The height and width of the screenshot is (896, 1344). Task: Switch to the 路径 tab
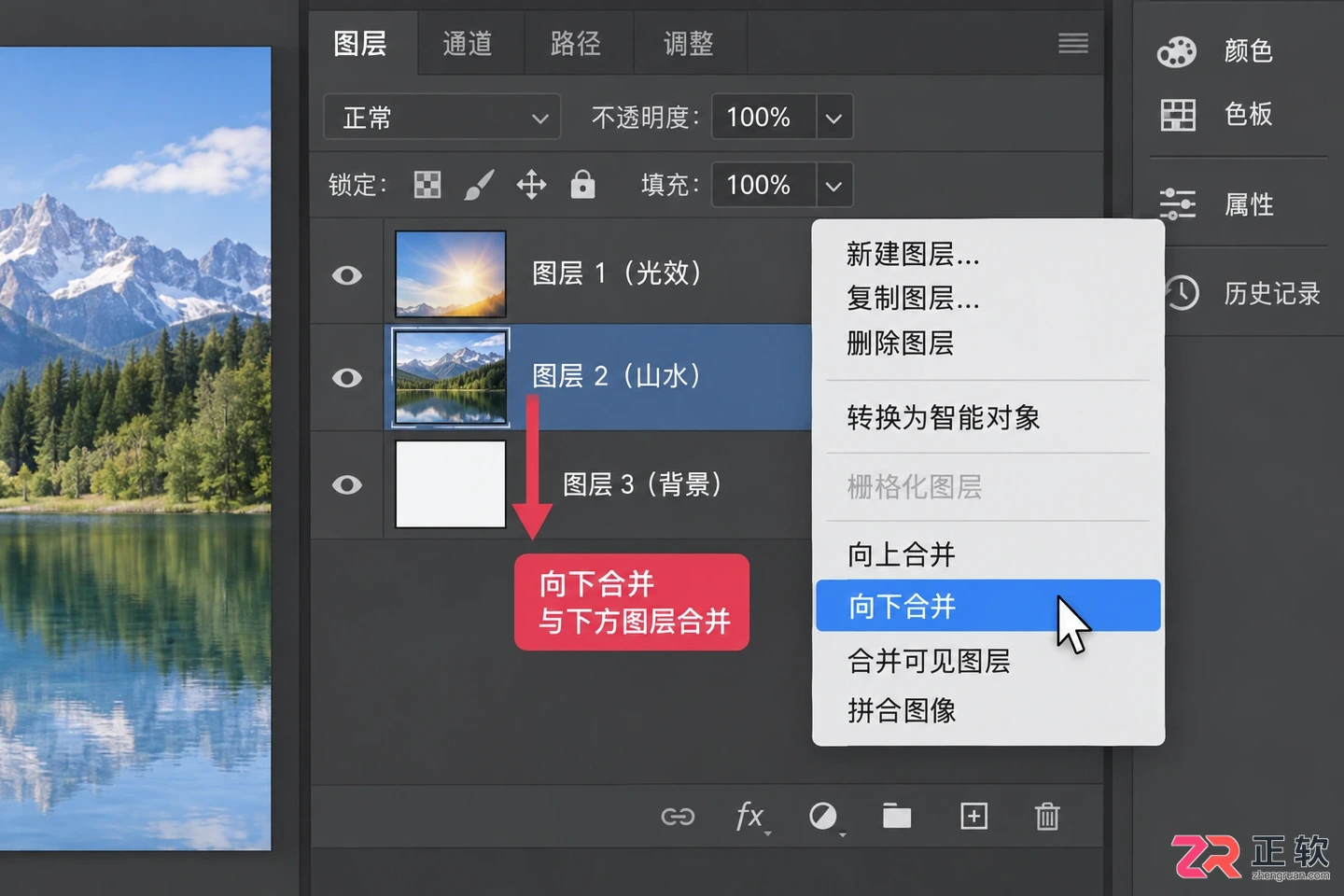pos(576,44)
